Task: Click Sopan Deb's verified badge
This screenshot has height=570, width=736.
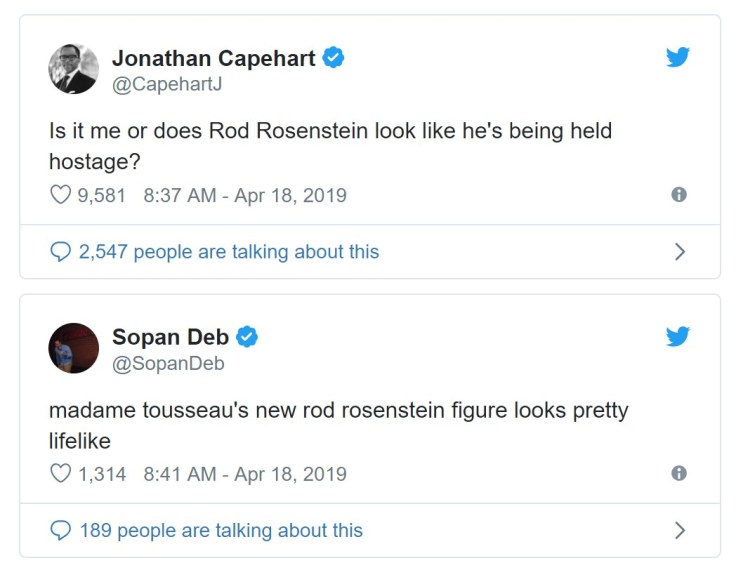Action: 248,338
